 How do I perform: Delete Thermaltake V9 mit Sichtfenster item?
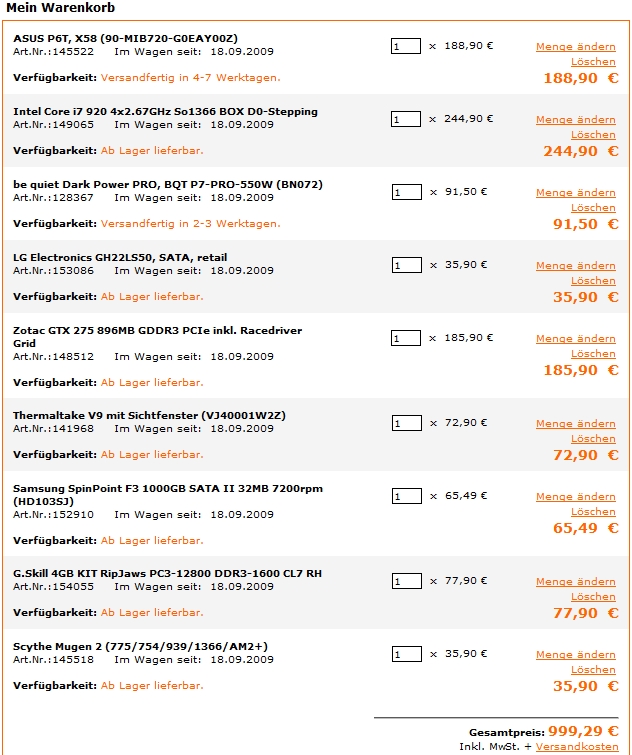pos(593,439)
